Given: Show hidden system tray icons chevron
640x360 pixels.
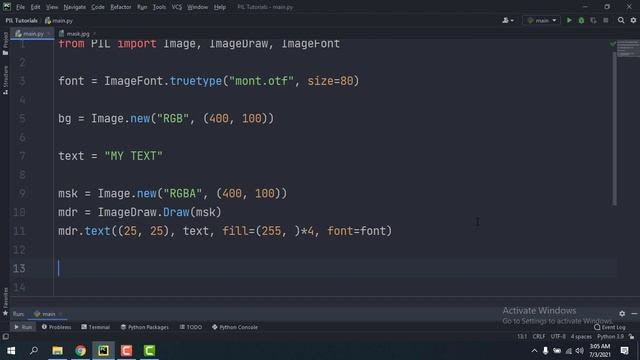Looking at the screenshot, I should click(x=534, y=351).
